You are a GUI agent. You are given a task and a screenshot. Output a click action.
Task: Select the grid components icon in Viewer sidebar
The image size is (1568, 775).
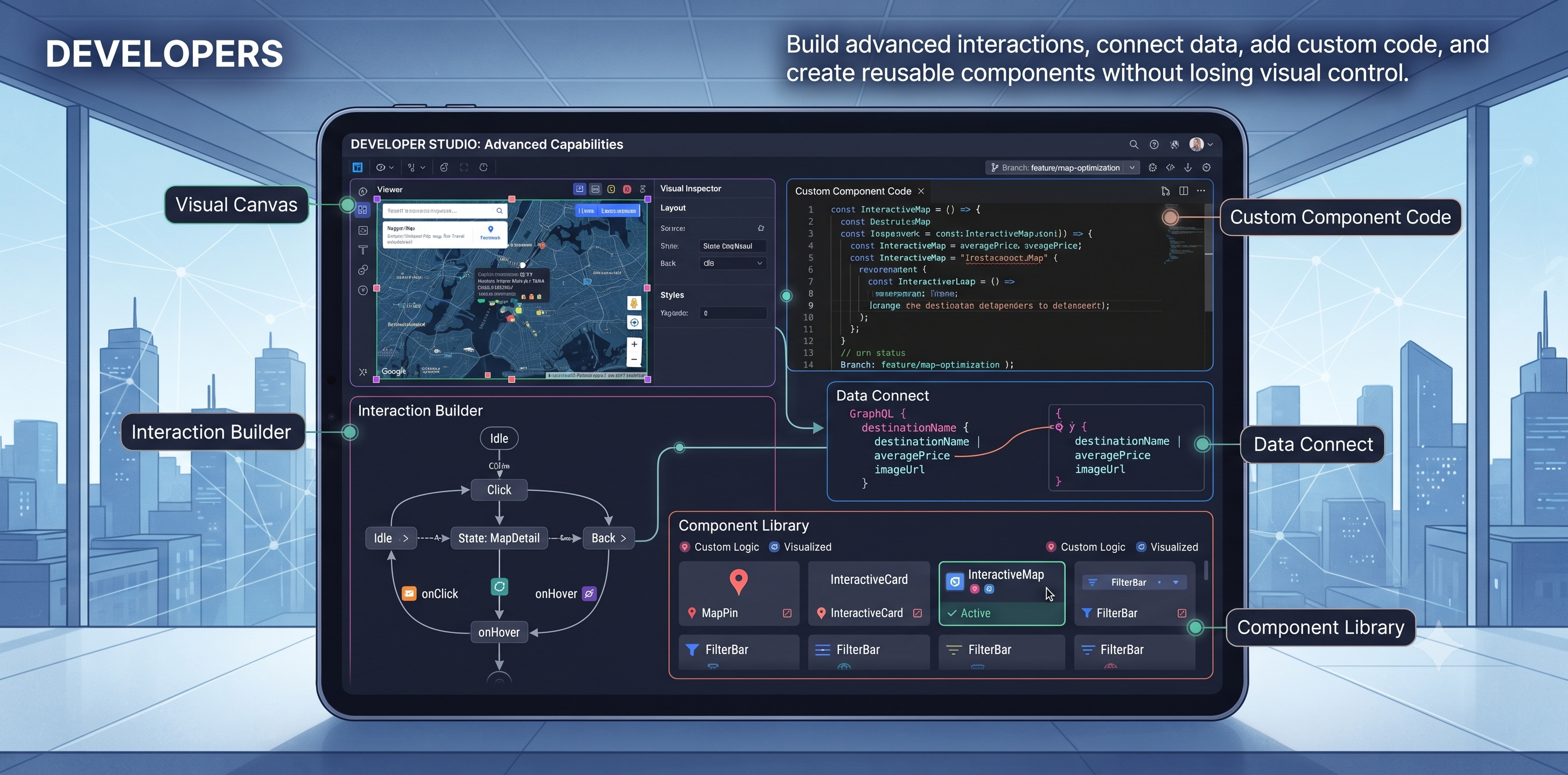tap(363, 210)
